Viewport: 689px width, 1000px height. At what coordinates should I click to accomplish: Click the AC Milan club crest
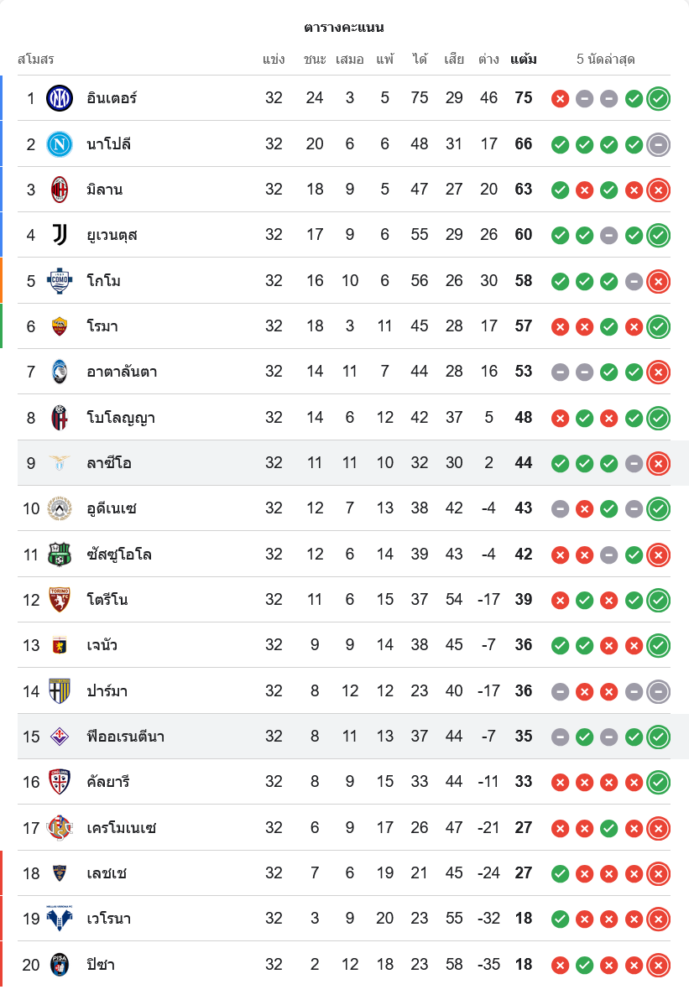click(60, 189)
